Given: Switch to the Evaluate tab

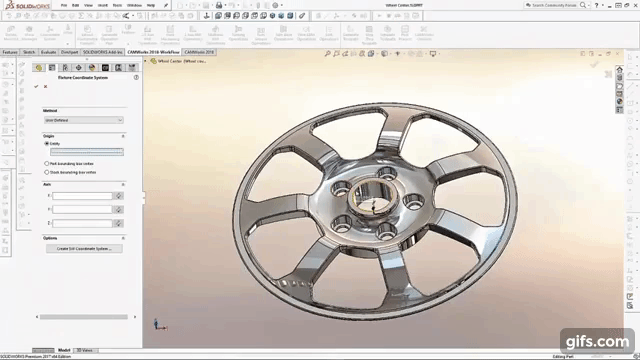Looking at the screenshot, I should 48,52.
